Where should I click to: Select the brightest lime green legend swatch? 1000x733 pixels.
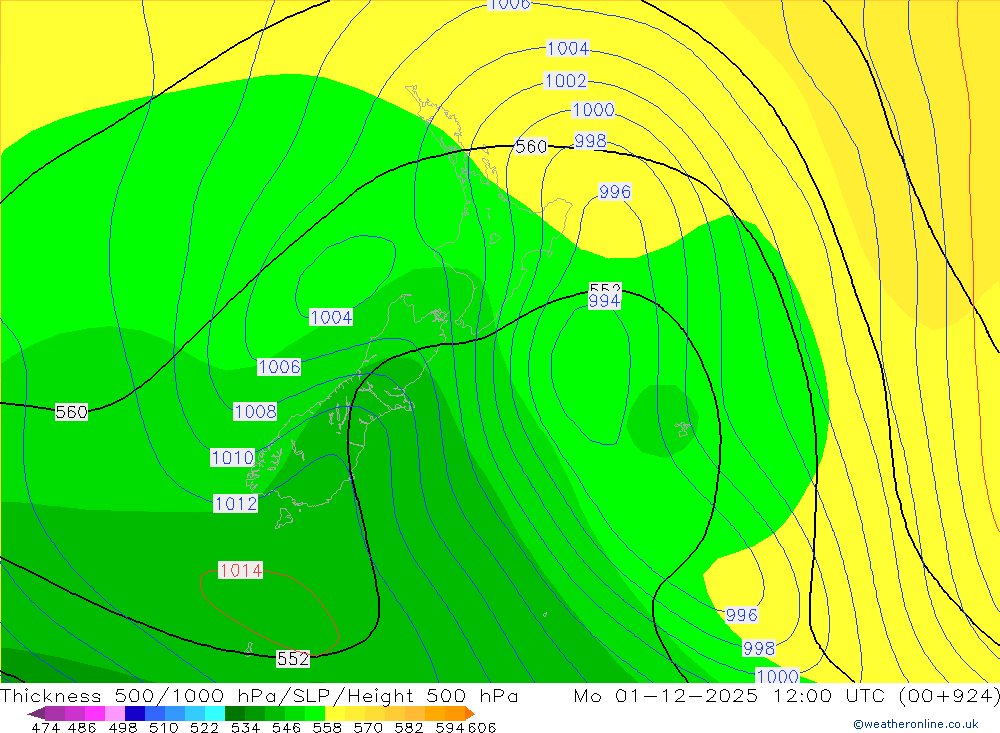[315, 713]
